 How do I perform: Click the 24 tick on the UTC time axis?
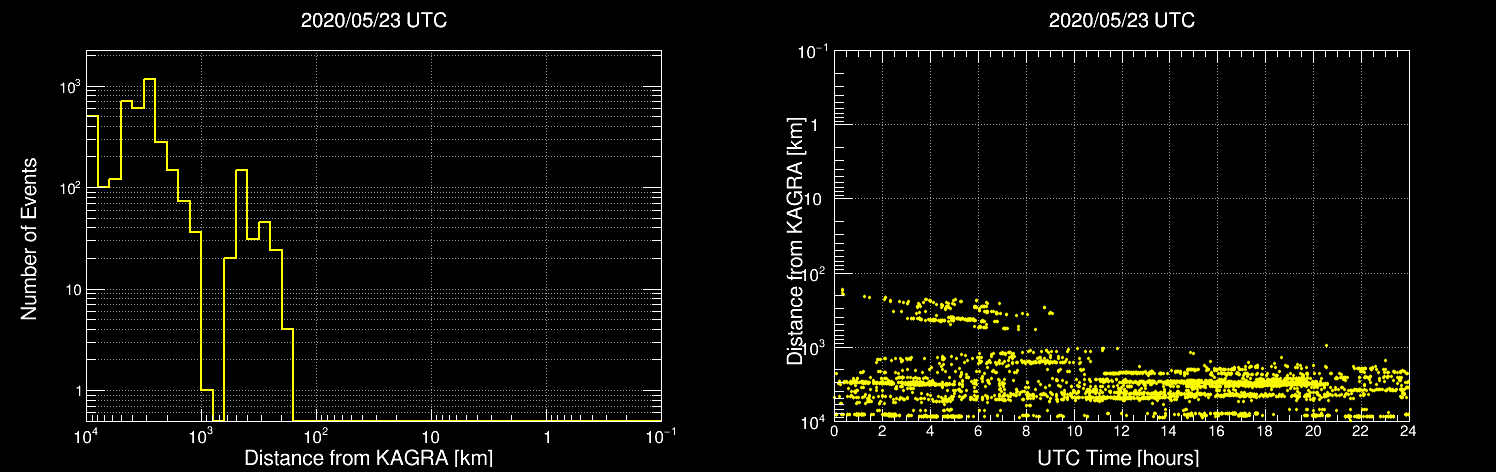tap(1408, 433)
